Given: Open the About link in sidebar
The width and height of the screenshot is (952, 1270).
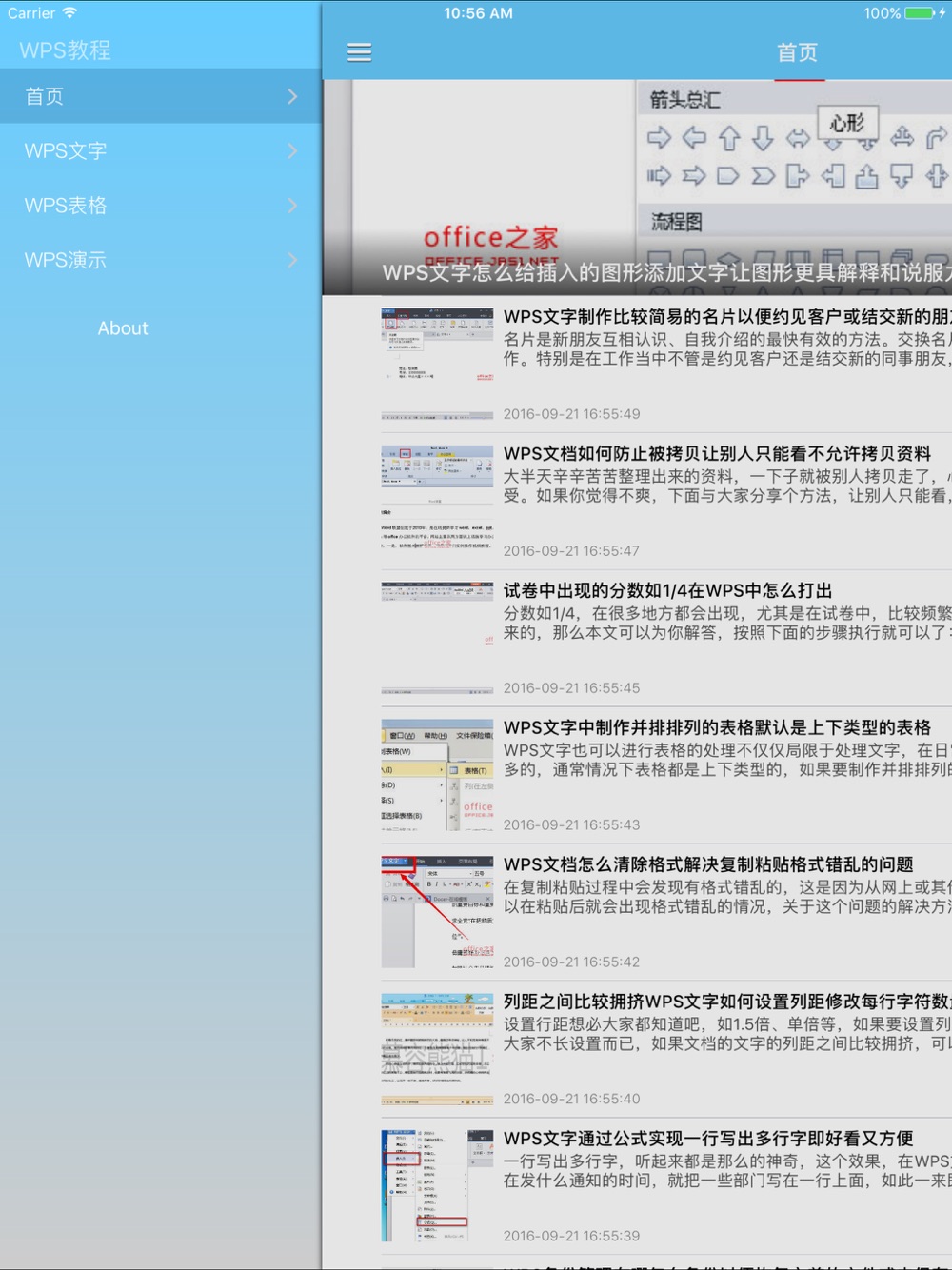Looking at the screenshot, I should pos(123,328).
